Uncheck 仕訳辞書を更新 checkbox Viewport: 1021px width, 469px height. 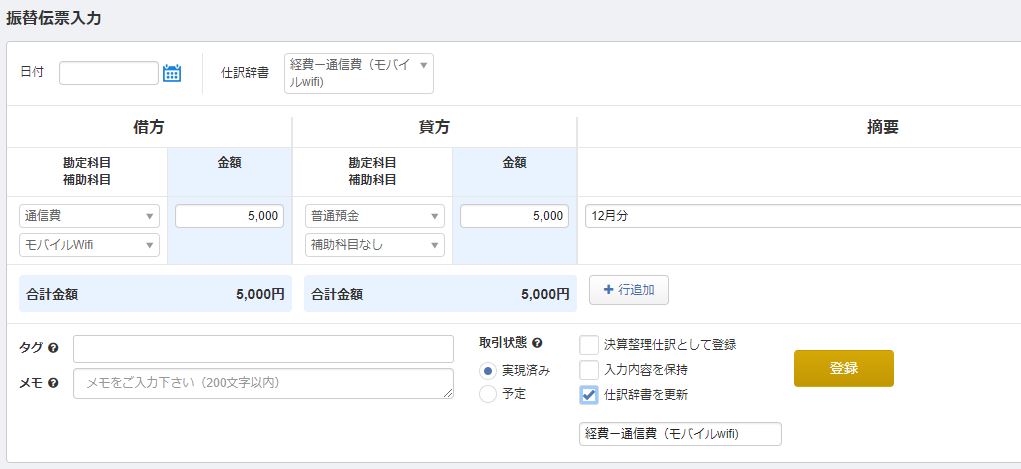tap(589, 394)
